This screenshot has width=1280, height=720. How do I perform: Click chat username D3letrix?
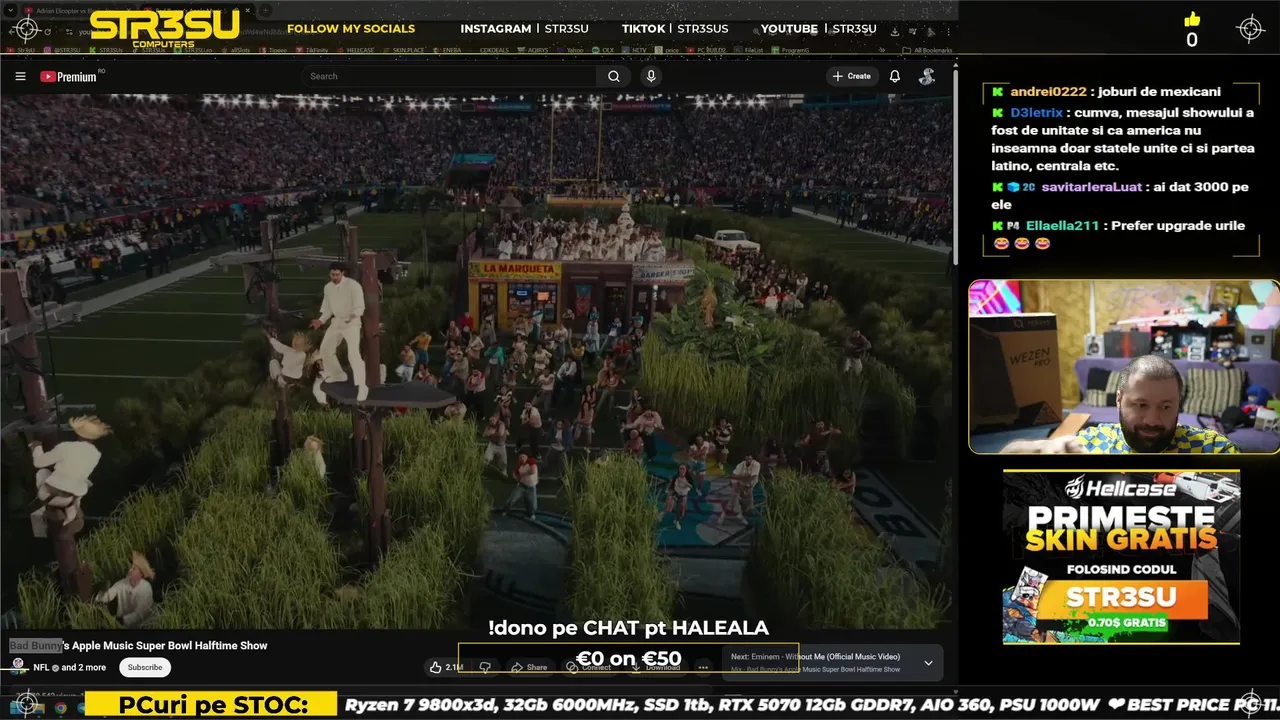pyautogui.click(x=1037, y=113)
